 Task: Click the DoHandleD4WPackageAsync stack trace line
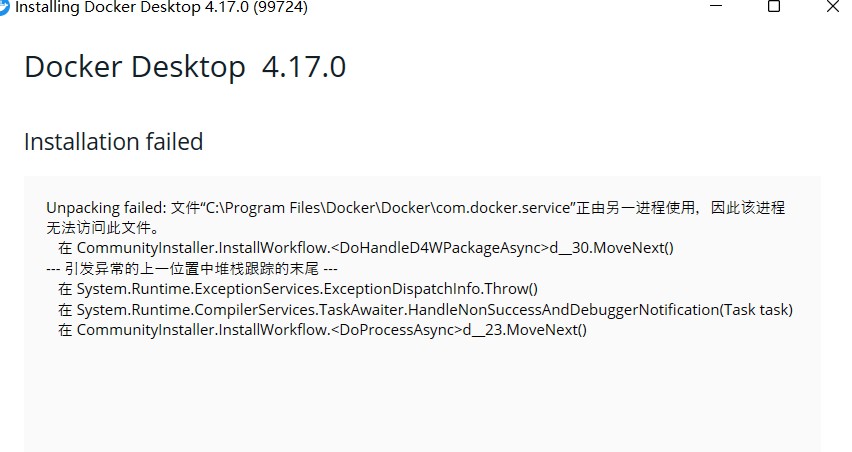point(366,248)
